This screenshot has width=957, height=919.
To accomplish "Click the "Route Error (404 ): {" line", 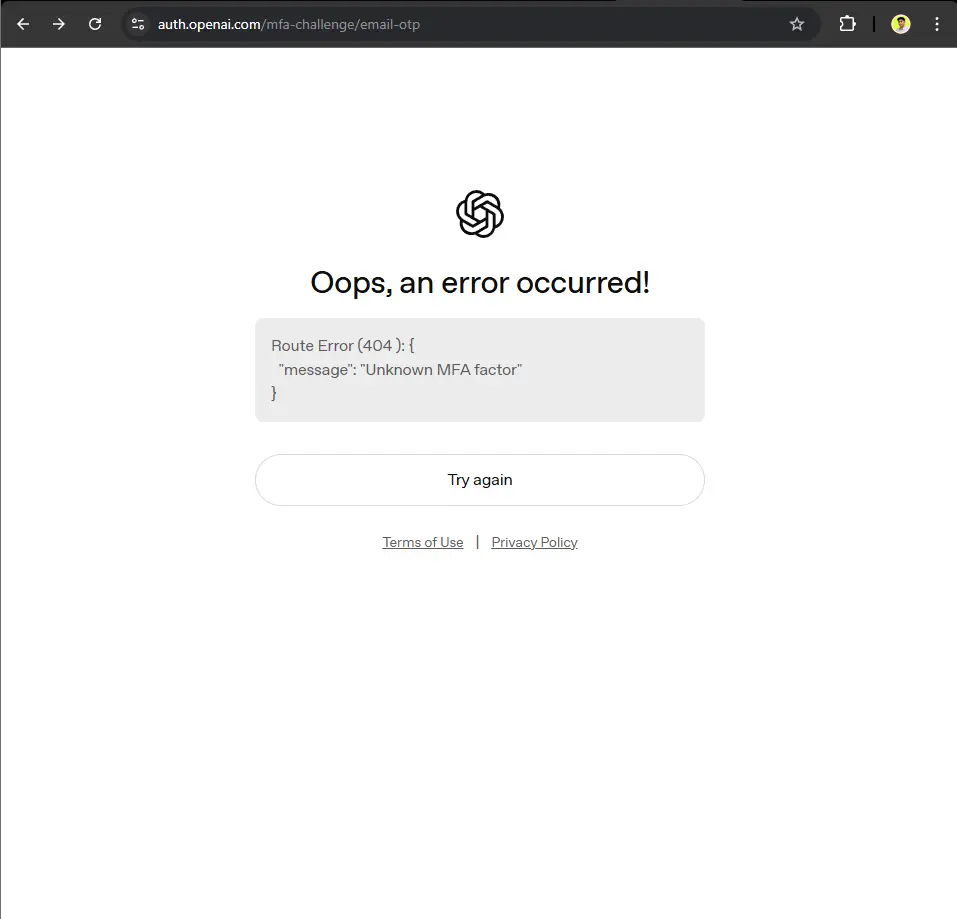I will 342,345.
